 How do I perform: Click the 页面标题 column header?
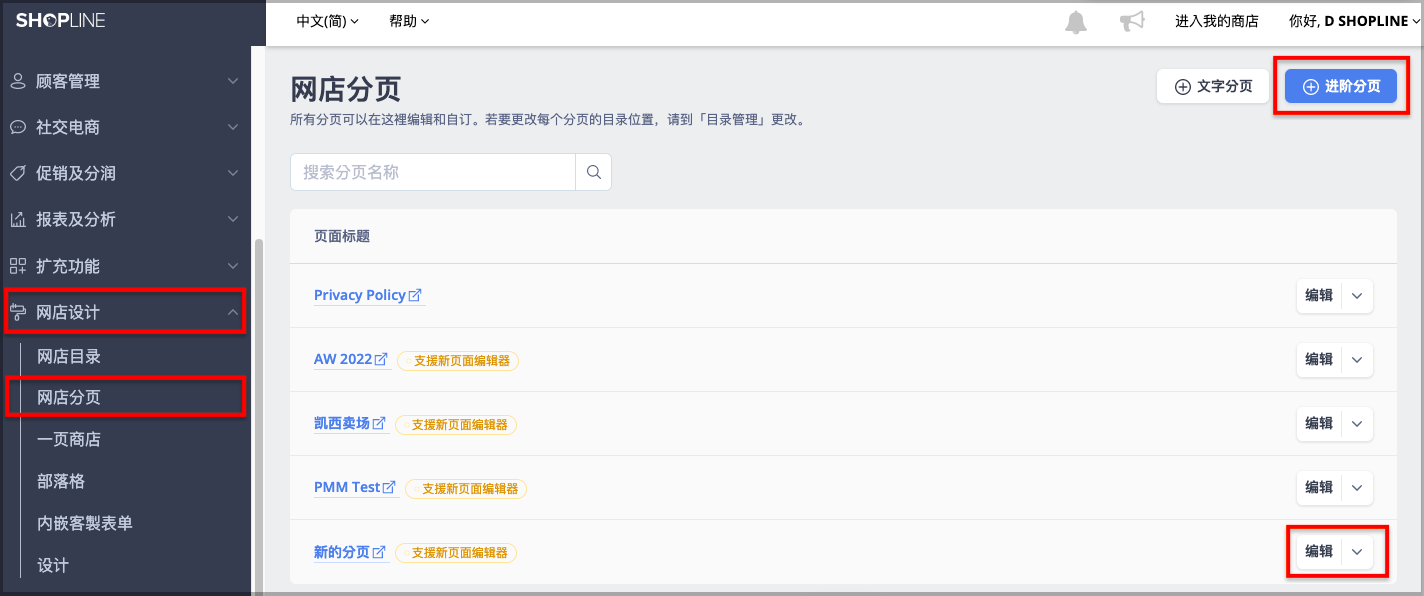(x=342, y=236)
